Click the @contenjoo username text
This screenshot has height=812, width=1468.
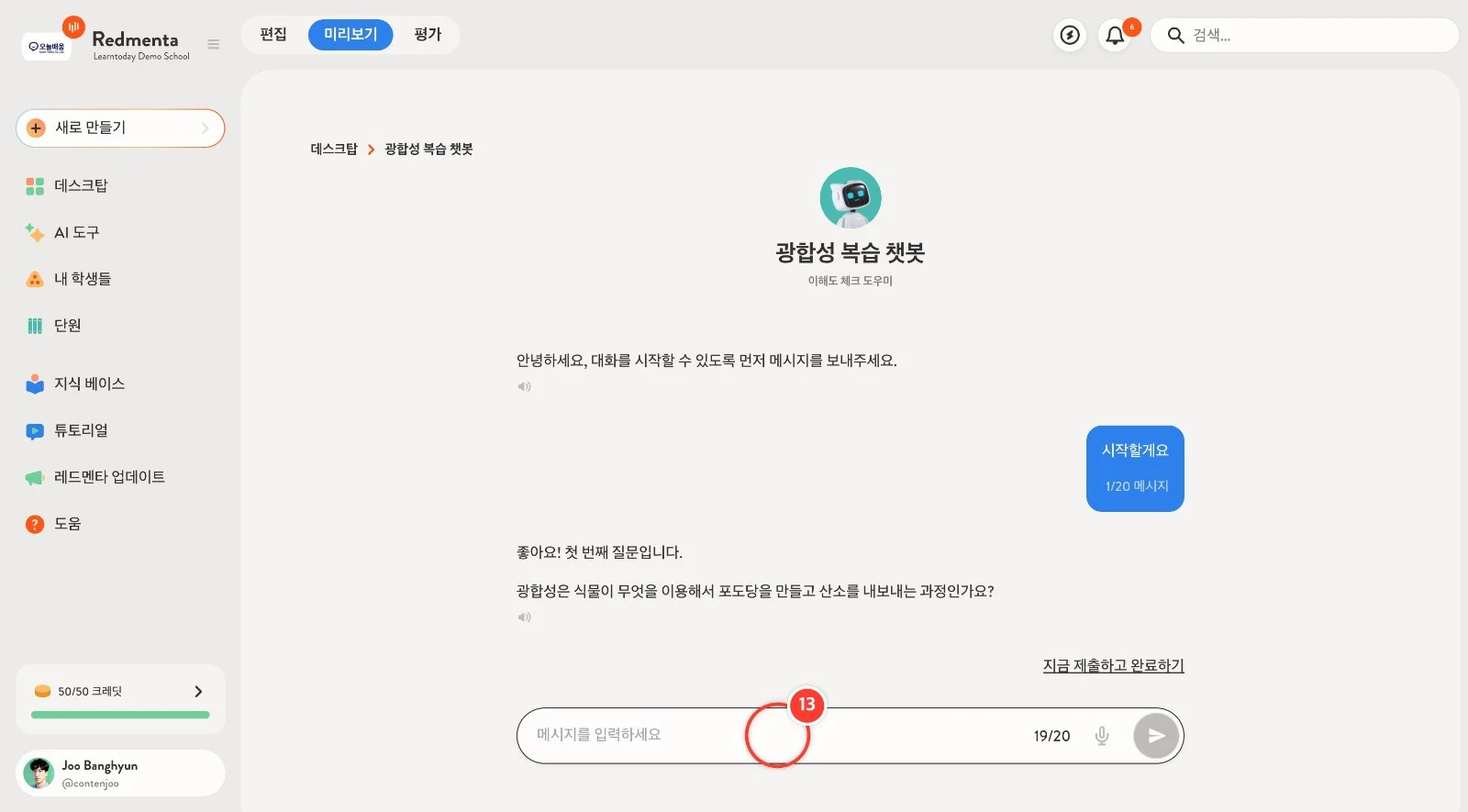point(90,784)
